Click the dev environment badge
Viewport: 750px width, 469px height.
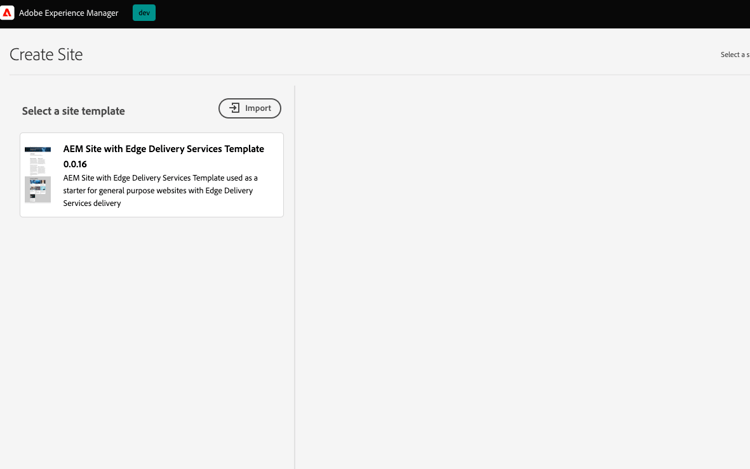144,13
